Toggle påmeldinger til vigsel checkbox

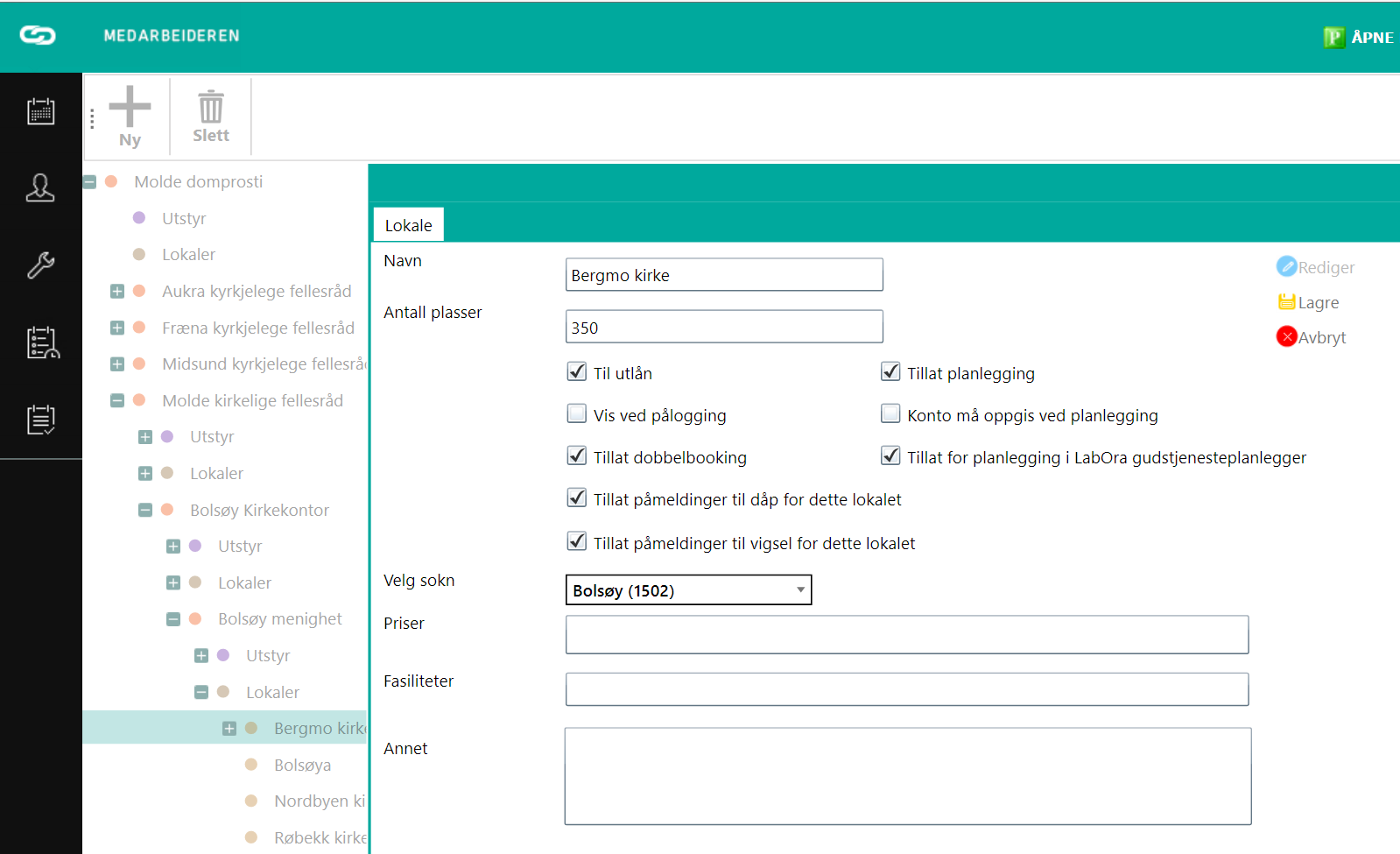(576, 541)
